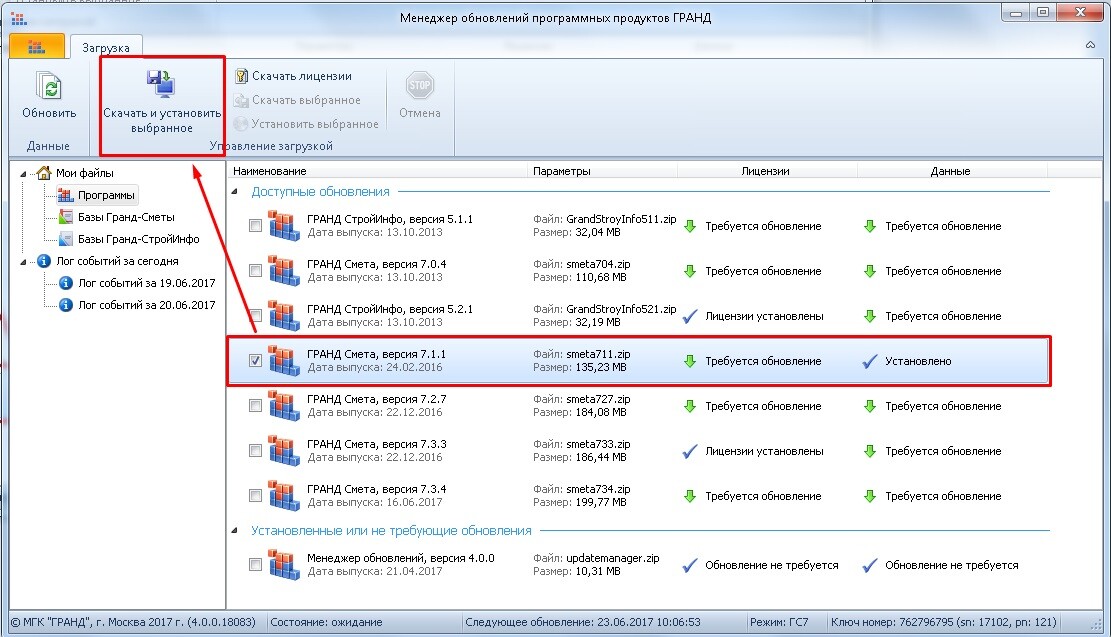Click the Наименование column header
The width and height of the screenshot is (1111, 637).
coord(378,171)
